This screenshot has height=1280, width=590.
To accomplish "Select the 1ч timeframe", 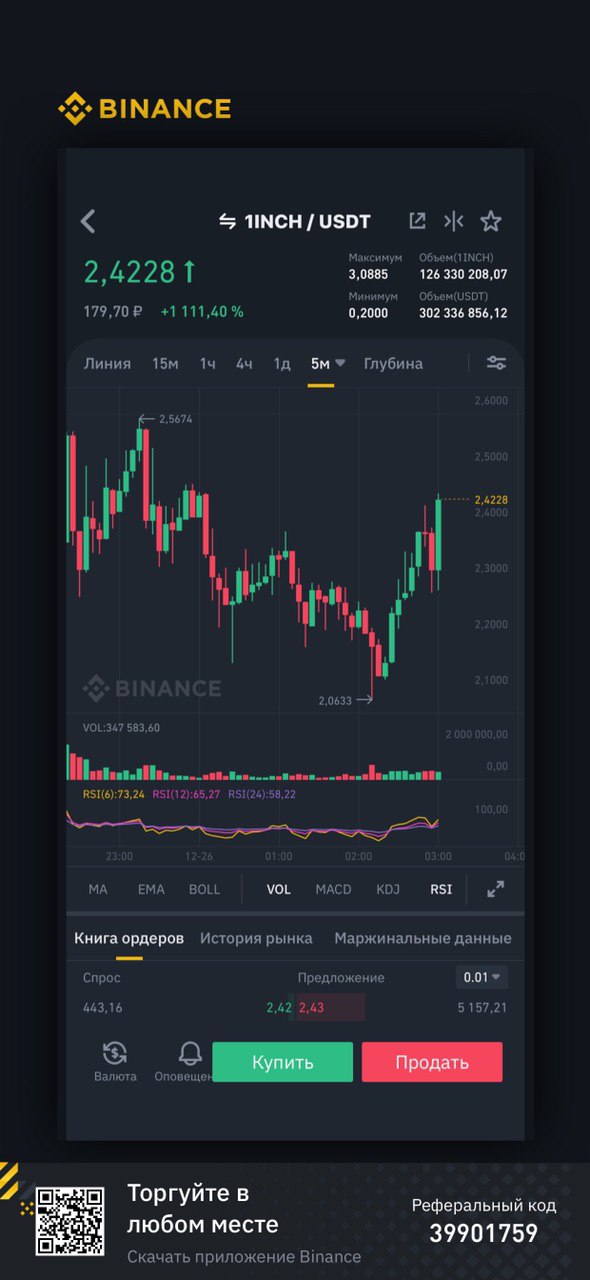I will (x=207, y=363).
